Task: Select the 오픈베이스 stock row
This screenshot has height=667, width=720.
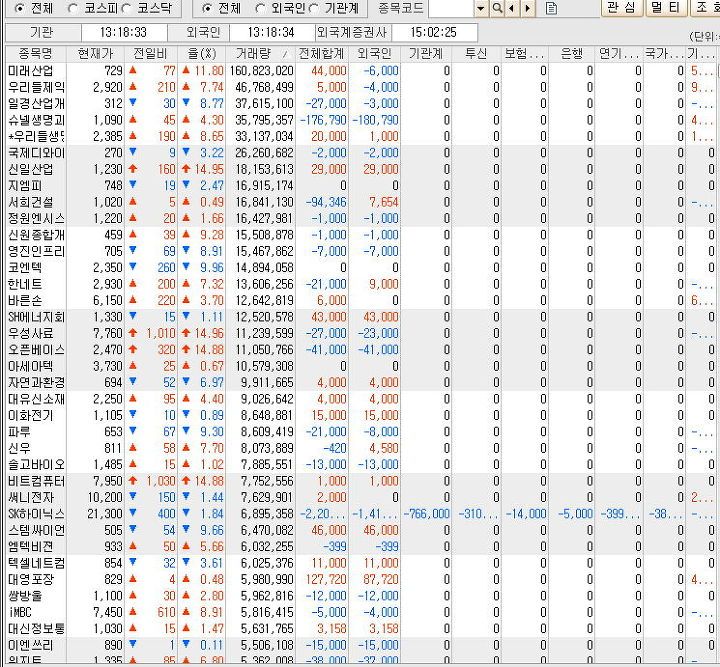Action: coord(360,350)
